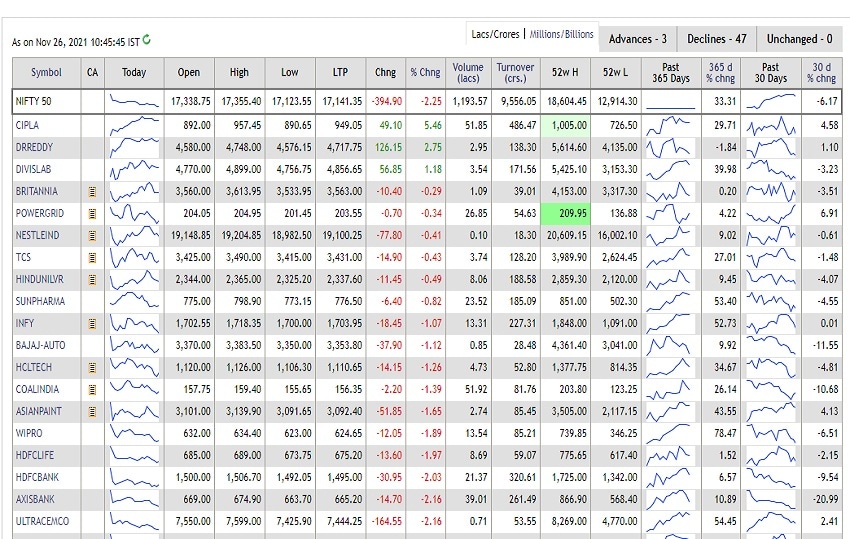Select the Lacs/Crores unit option
The image size is (850, 539).
point(495,34)
